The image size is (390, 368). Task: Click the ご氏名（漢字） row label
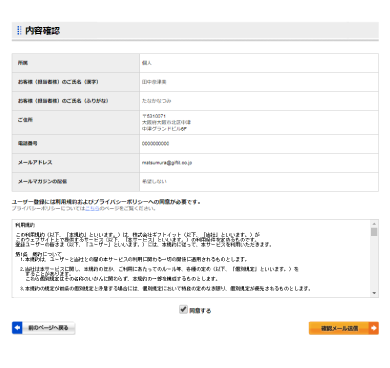(58, 82)
